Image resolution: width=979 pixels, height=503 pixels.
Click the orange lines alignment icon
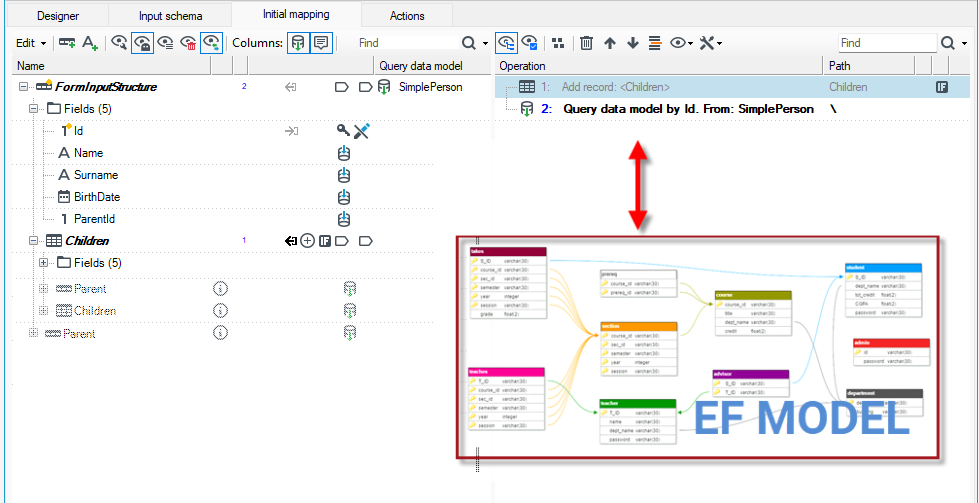pyautogui.click(x=655, y=43)
